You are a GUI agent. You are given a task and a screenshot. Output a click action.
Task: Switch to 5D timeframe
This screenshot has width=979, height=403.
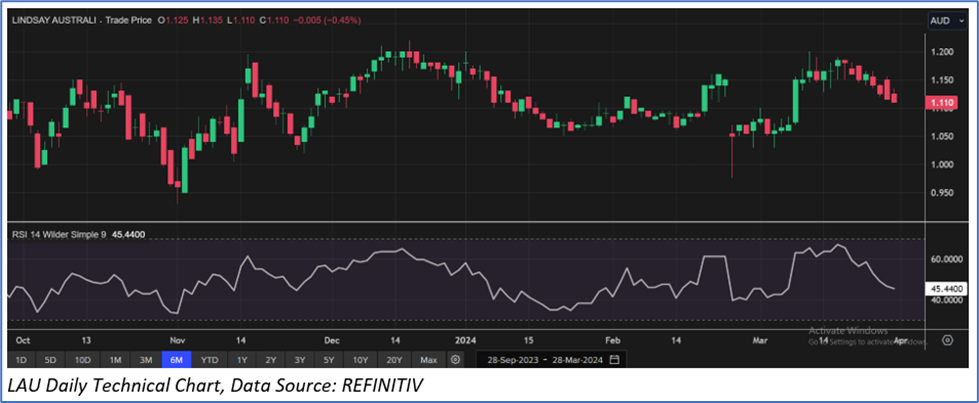[x=51, y=359]
